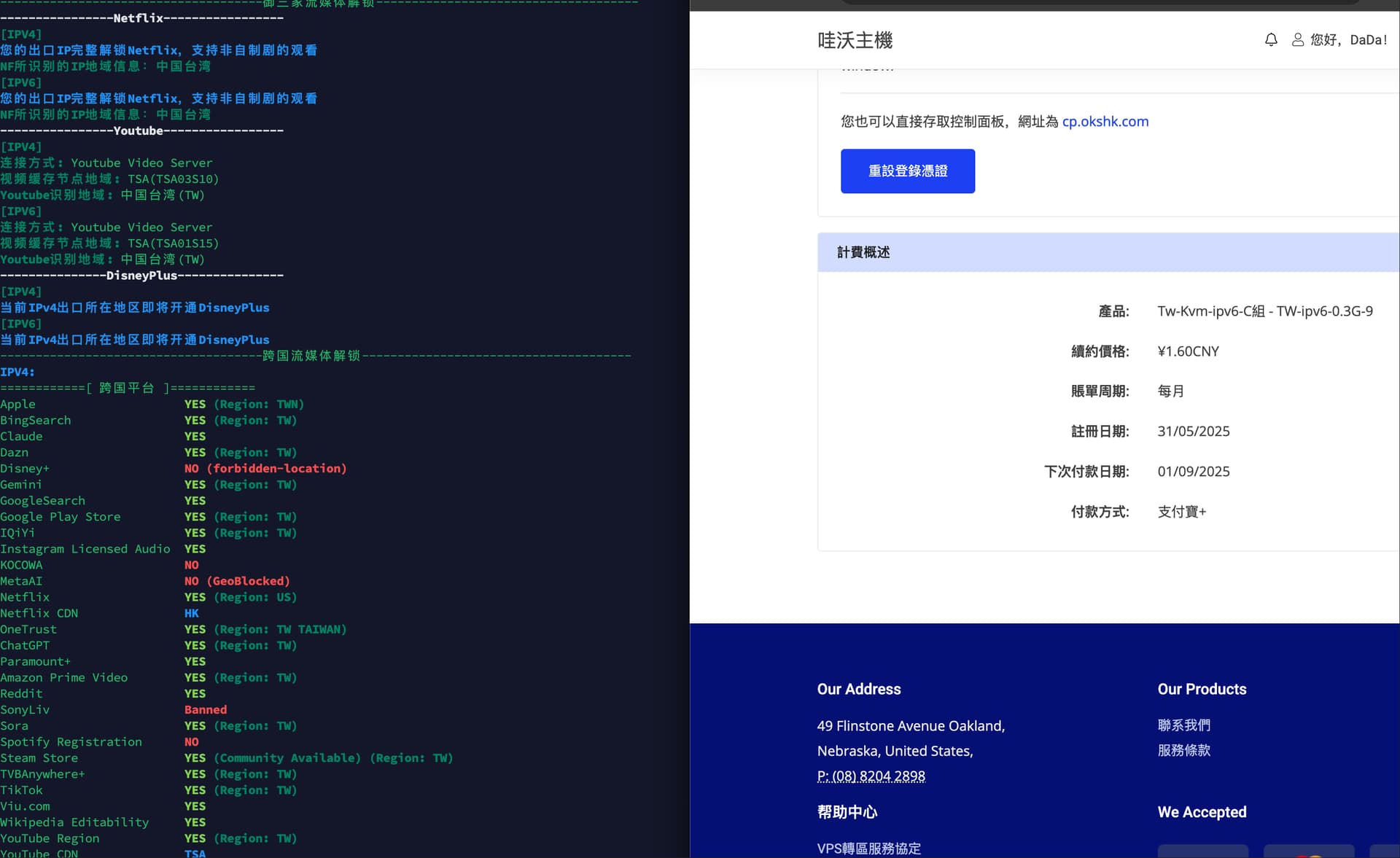The height and width of the screenshot is (858, 1400).
Task: Click the browser address bar at top
Action: click(1100, 2)
